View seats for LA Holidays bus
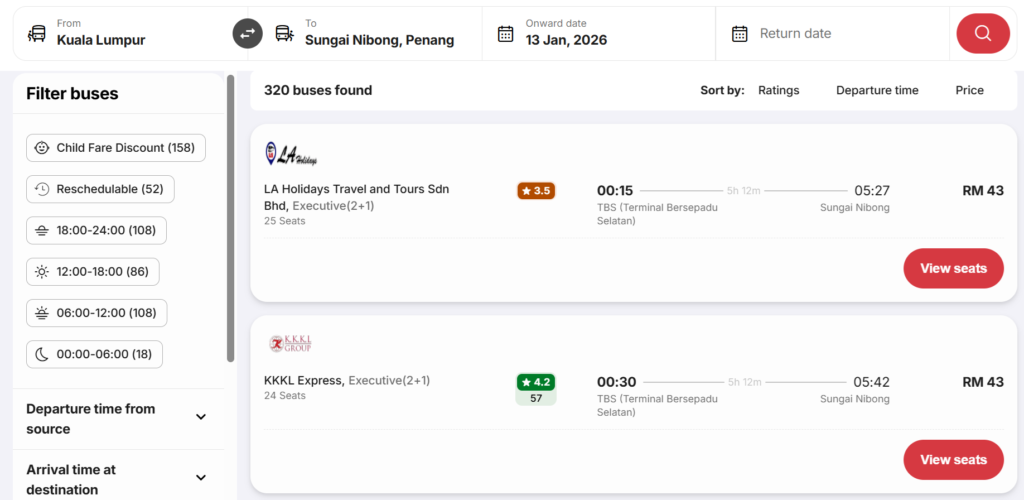This screenshot has height=500, width=1024. tap(952, 268)
